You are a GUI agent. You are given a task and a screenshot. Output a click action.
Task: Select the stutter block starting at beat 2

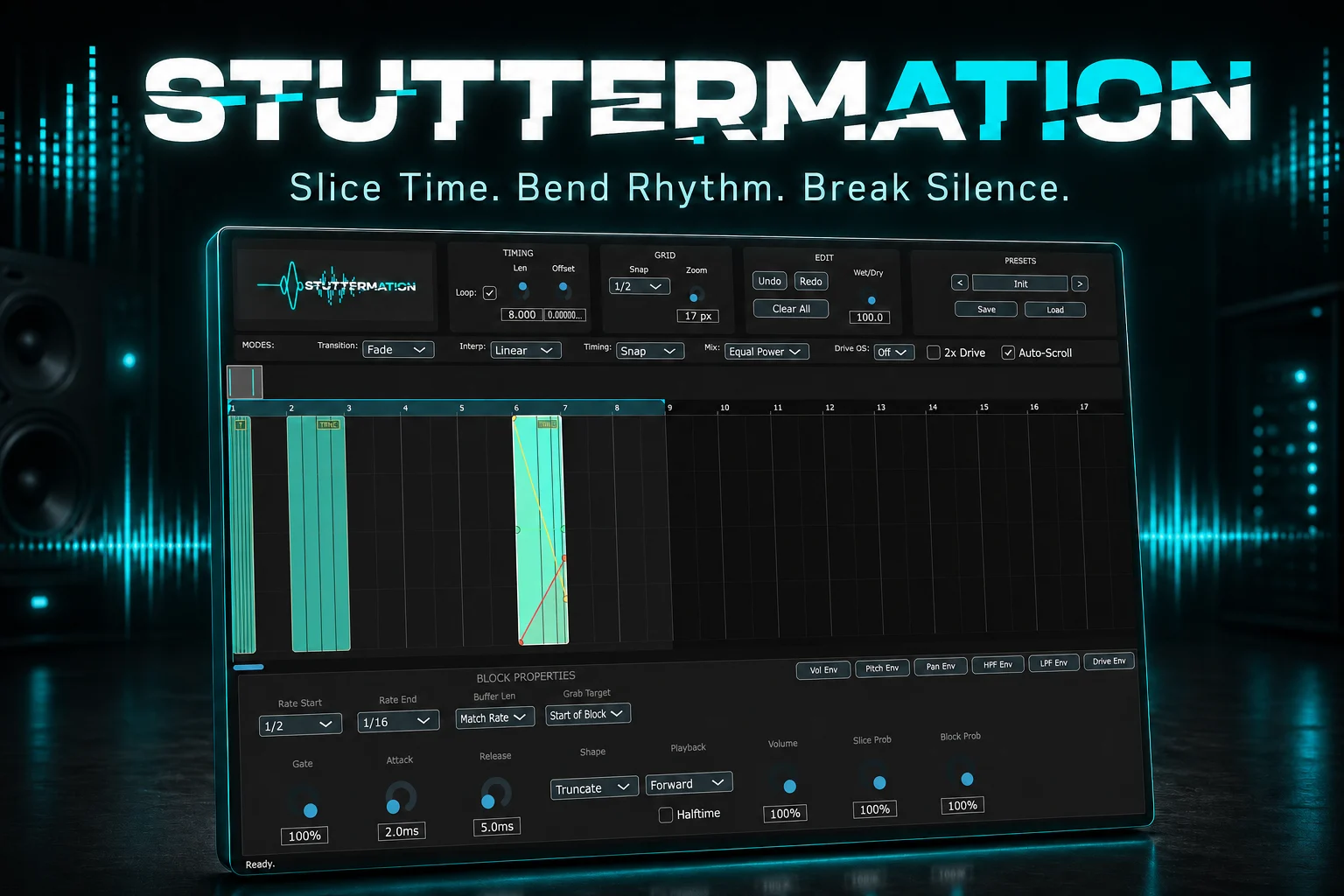pos(318,534)
